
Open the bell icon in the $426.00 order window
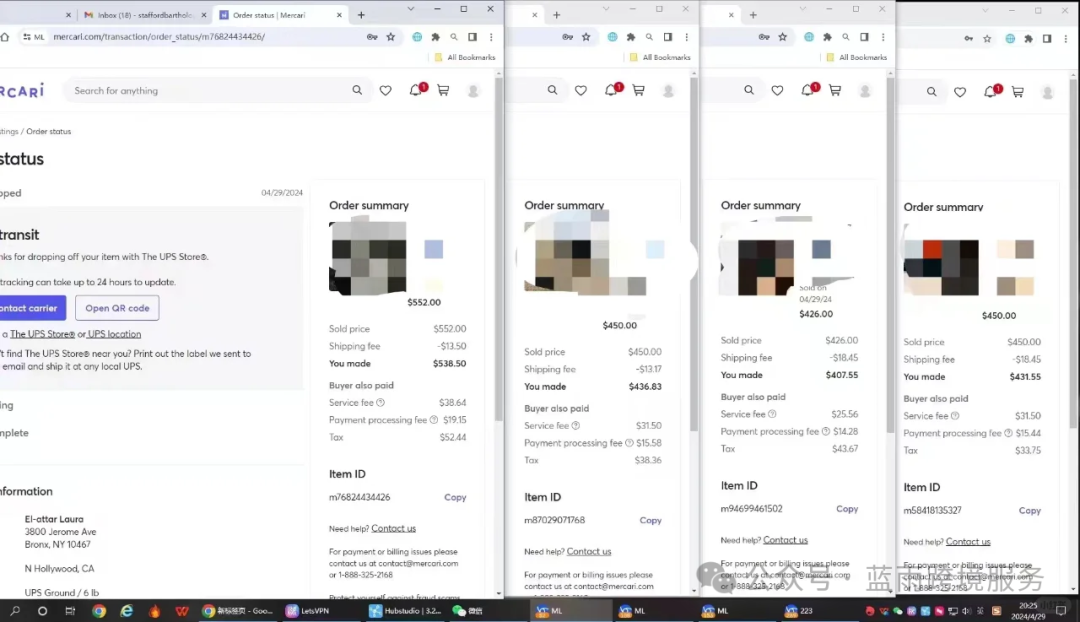click(x=808, y=90)
